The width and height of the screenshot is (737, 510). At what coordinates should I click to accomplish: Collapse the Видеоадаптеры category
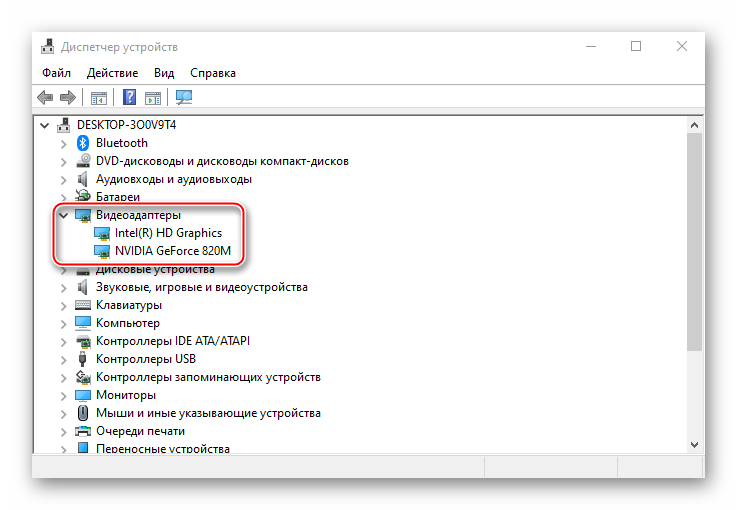pos(63,216)
